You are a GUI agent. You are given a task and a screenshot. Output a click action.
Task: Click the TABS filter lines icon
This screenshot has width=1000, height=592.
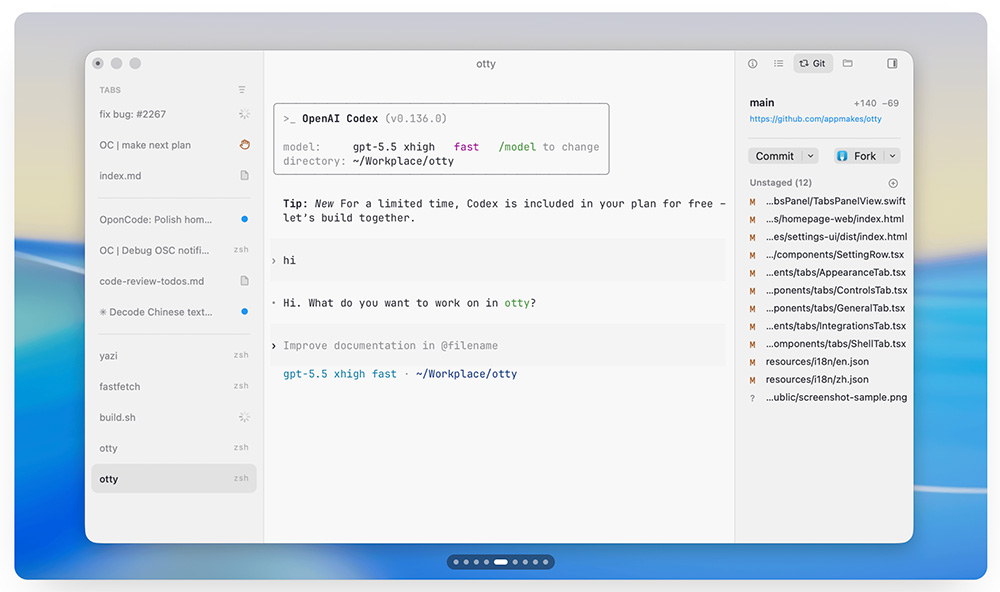242,90
